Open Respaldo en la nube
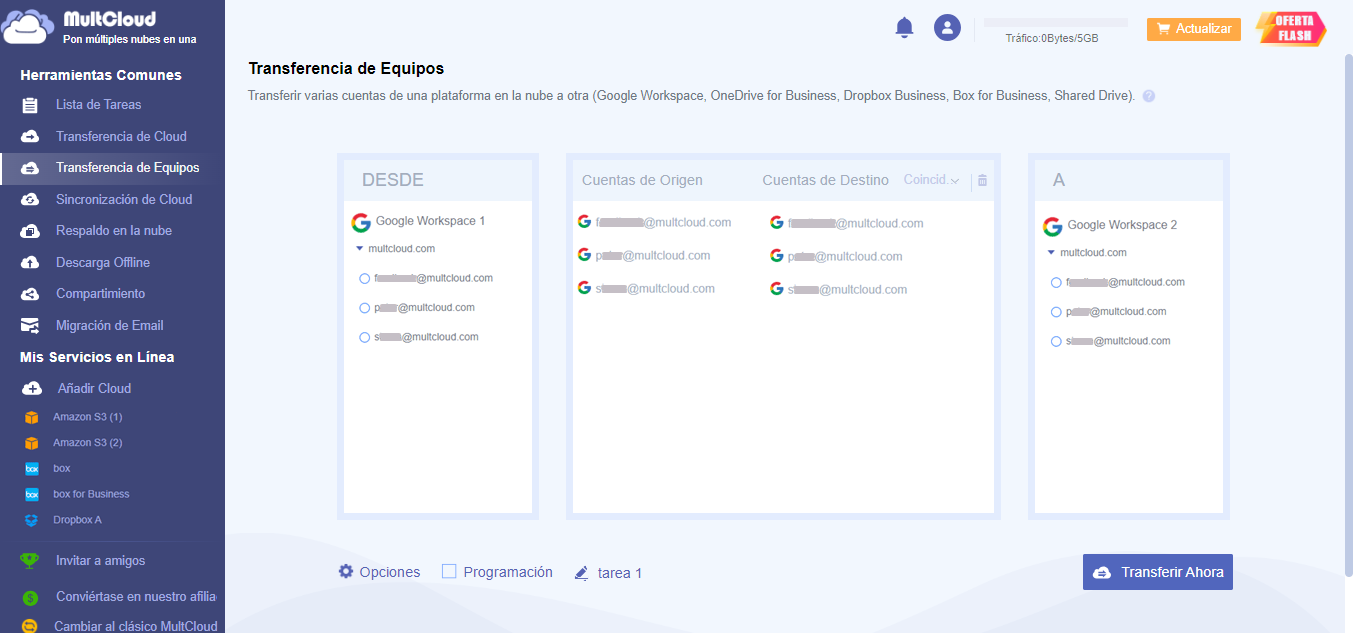The image size is (1353, 633). [114, 231]
